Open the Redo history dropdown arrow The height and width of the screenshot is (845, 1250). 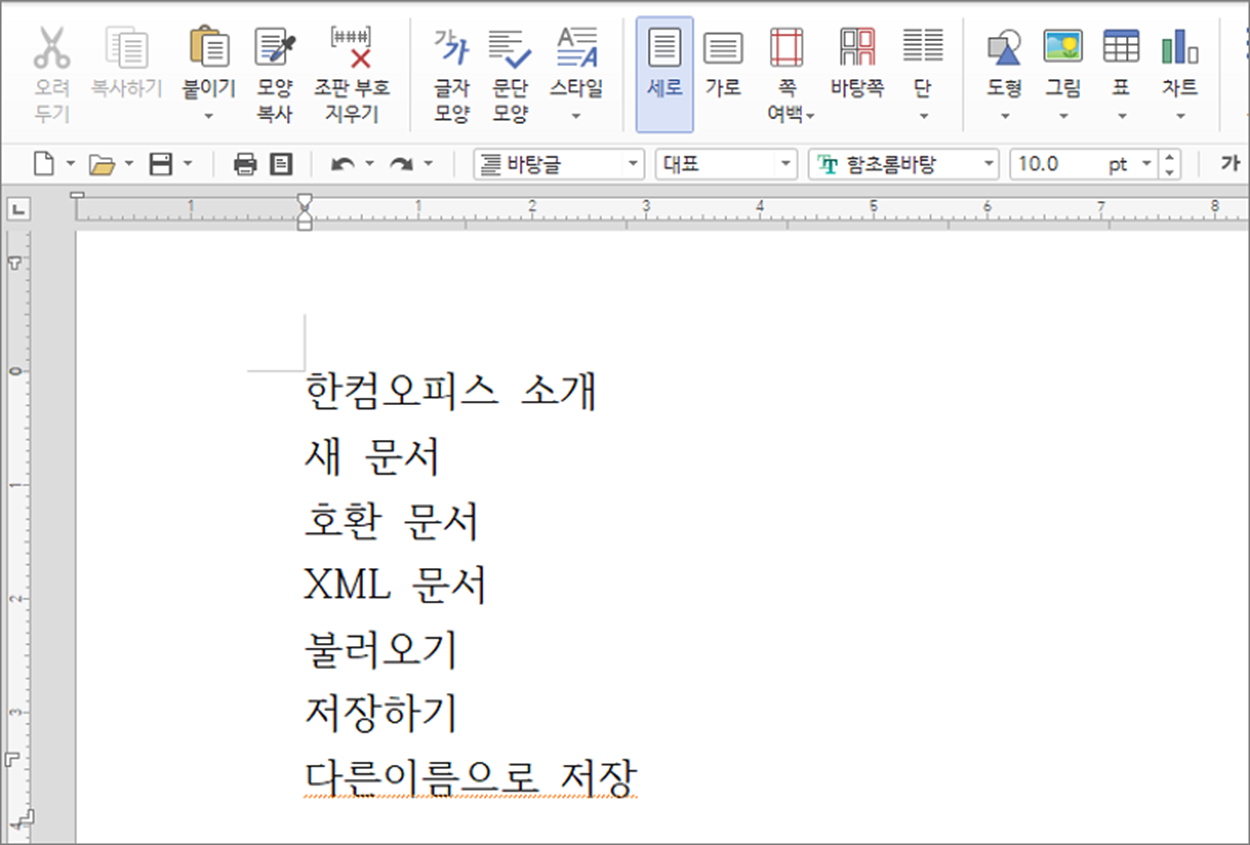(428, 164)
